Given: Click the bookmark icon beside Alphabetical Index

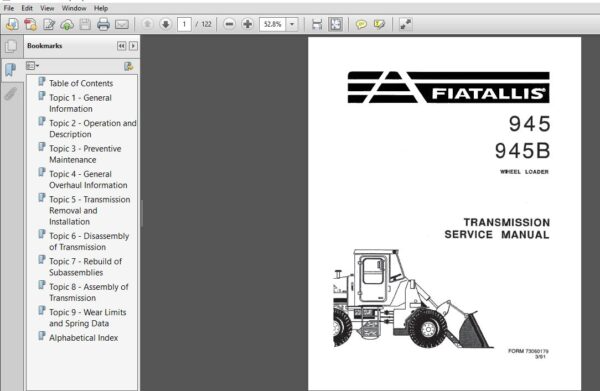Looking at the screenshot, I should pos(42,336).
